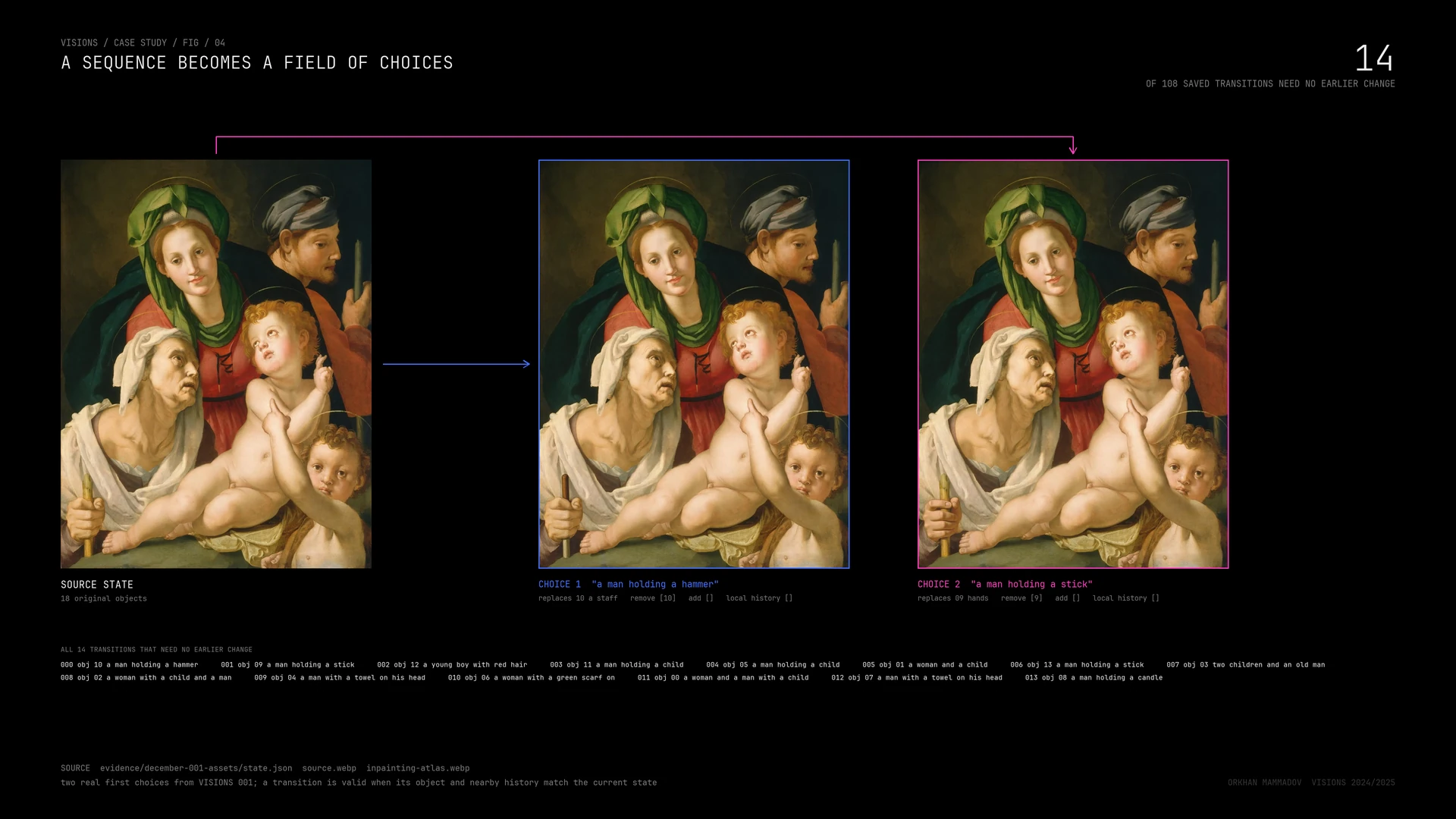Click transition '000 obj 10 a man holding a hammer'

[x=129, y=665]
